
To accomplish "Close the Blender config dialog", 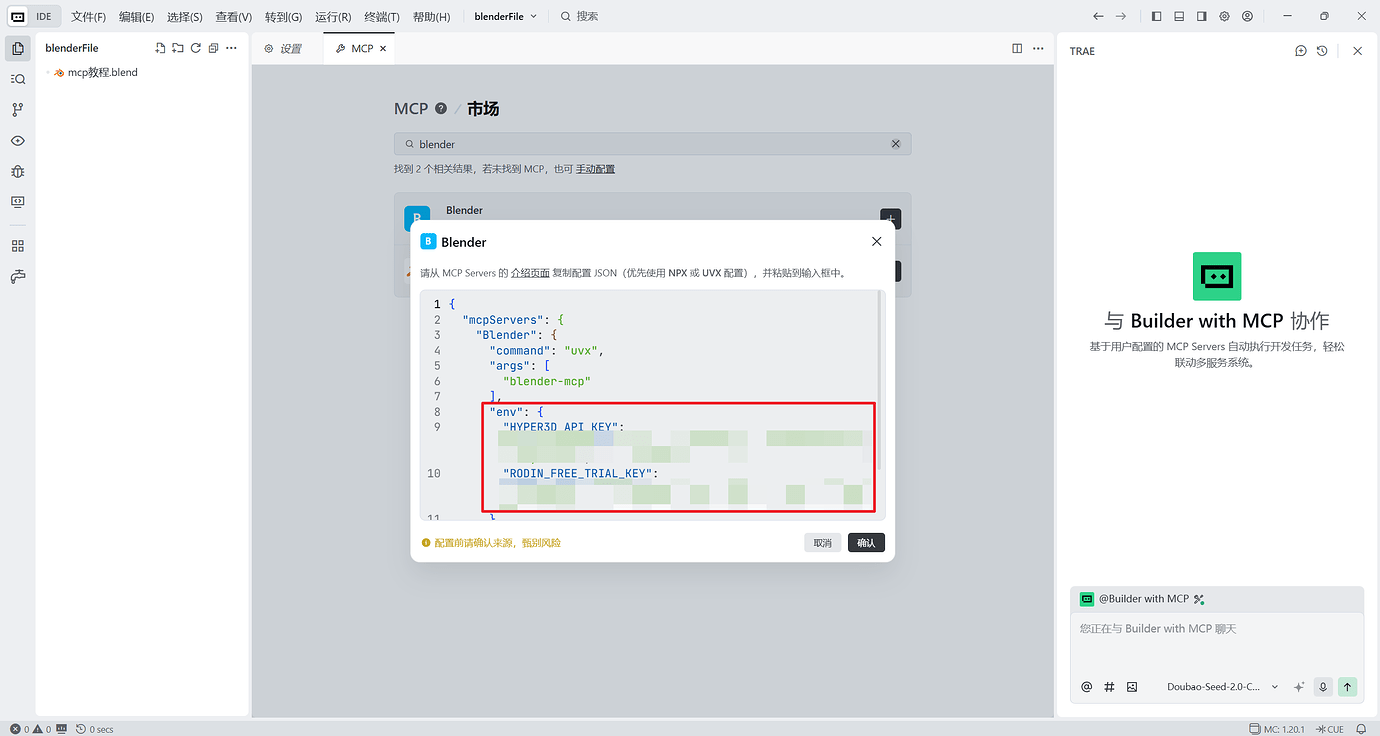I will coord(876,242).
